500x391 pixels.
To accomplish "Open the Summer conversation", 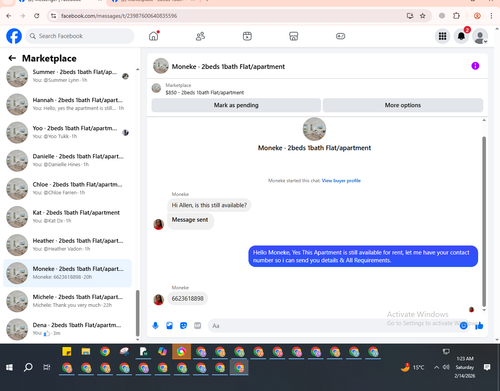I will click(68, 76).
